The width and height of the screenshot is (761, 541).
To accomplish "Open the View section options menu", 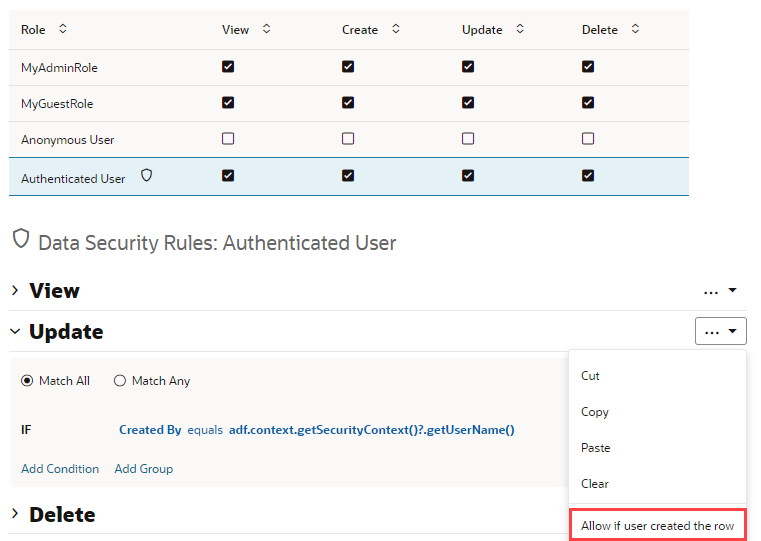I will pos(720,291).
